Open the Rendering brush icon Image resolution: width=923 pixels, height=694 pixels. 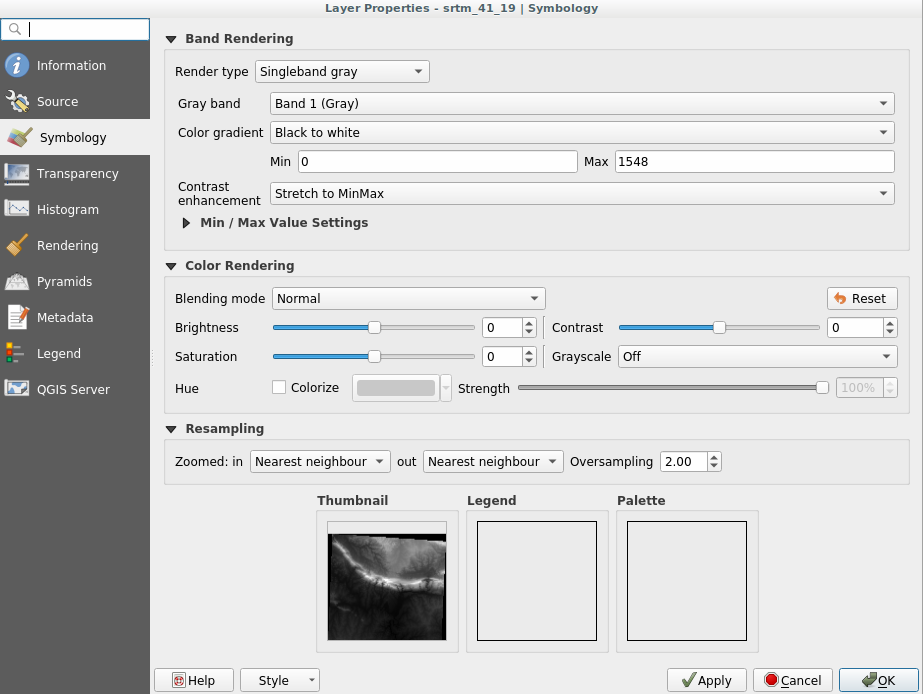(17, 246)
